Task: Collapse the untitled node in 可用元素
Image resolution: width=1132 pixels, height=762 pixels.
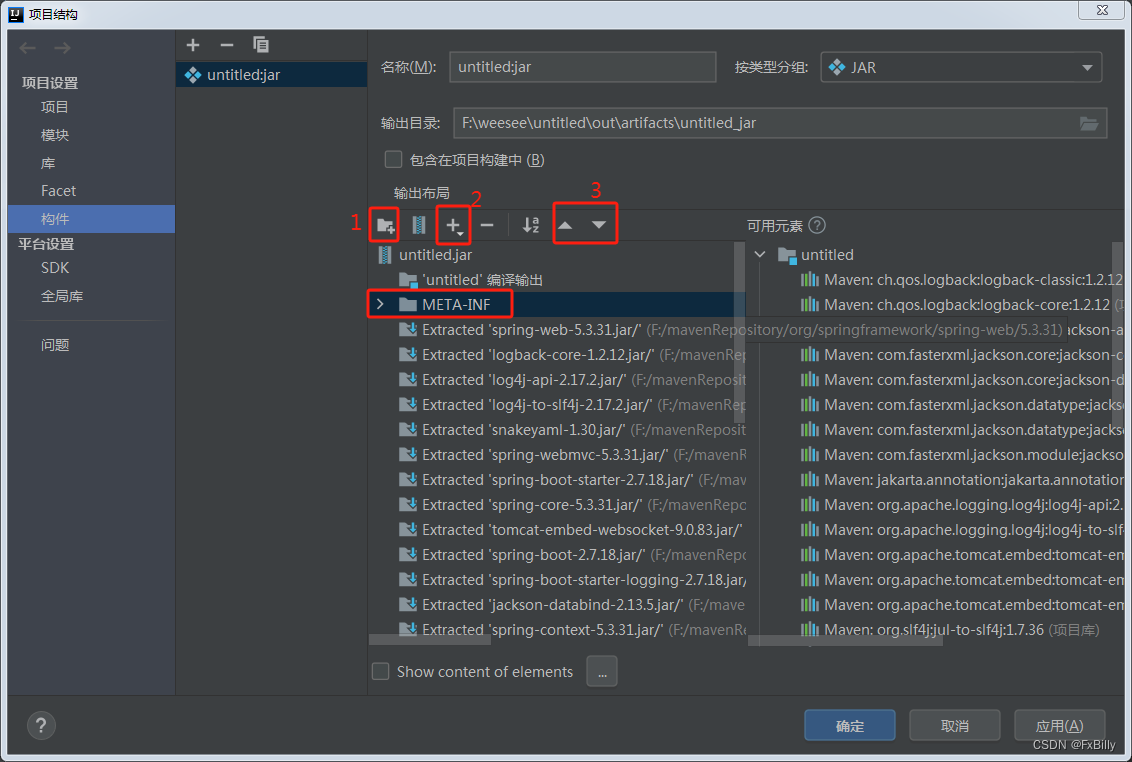Action: click(x=760, y=255)
